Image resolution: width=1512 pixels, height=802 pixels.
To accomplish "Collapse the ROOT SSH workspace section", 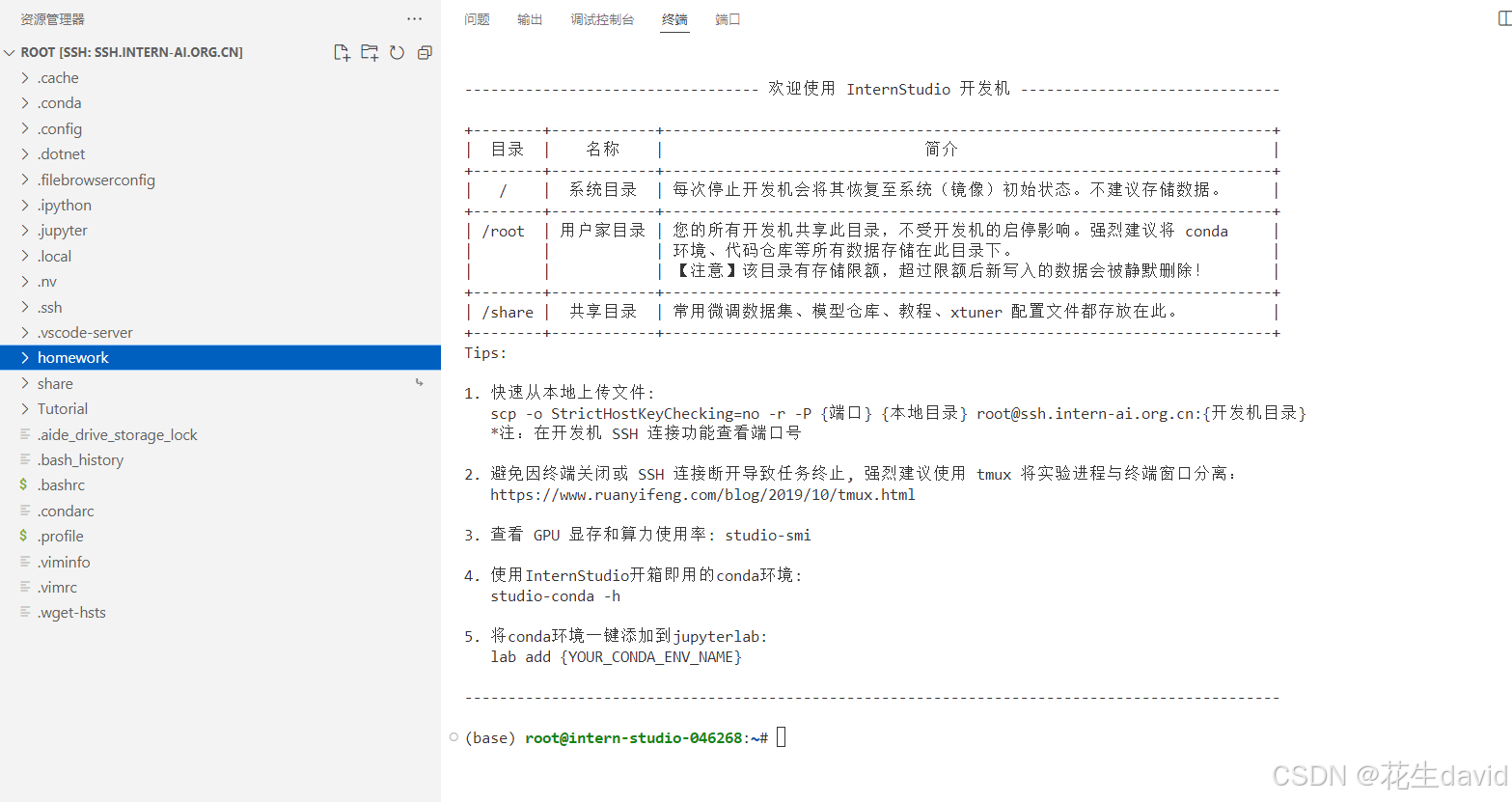I will (10, 52).
